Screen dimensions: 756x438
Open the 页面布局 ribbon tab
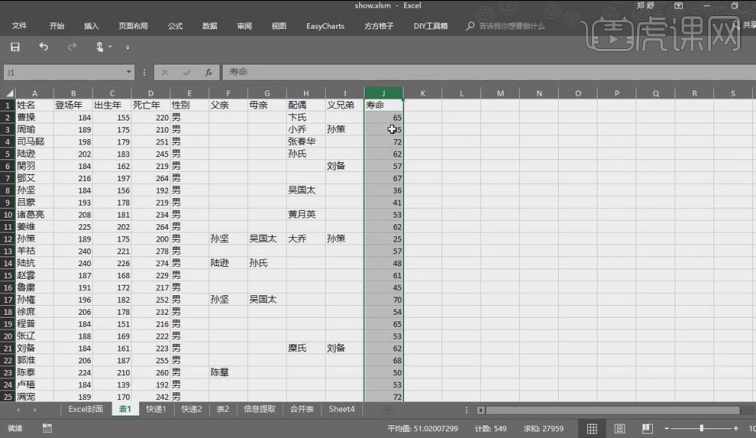point(133,26)
